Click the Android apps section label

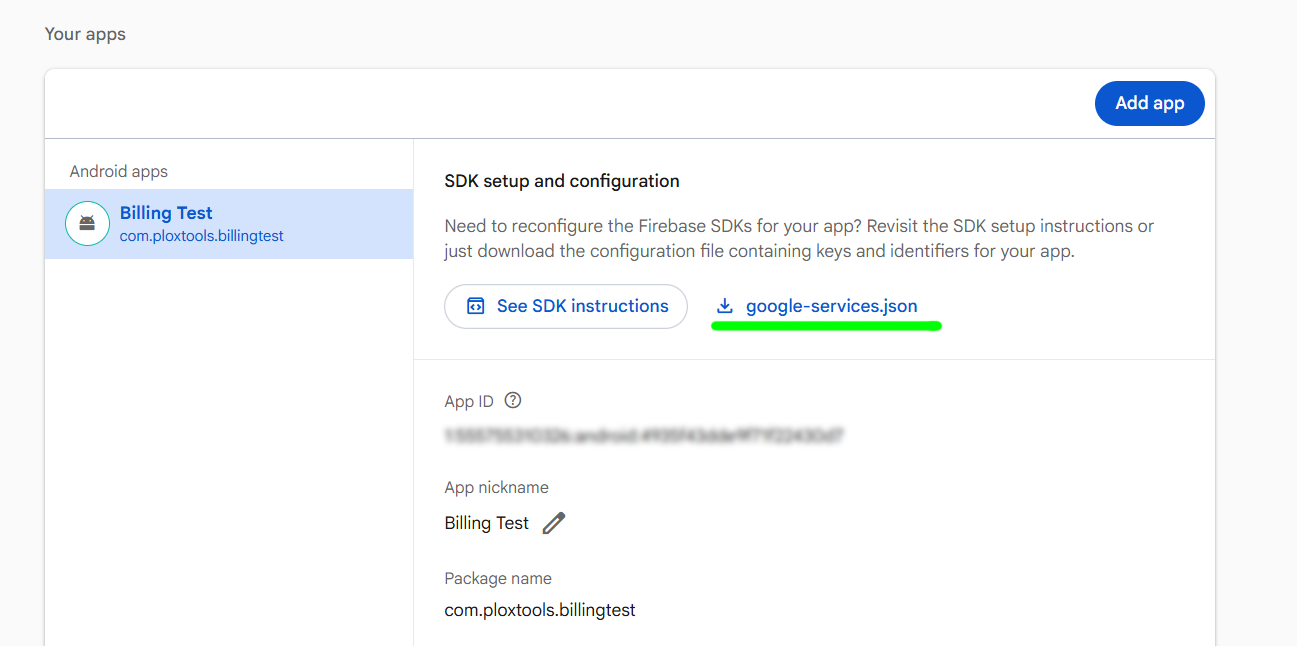coord(119,172)
